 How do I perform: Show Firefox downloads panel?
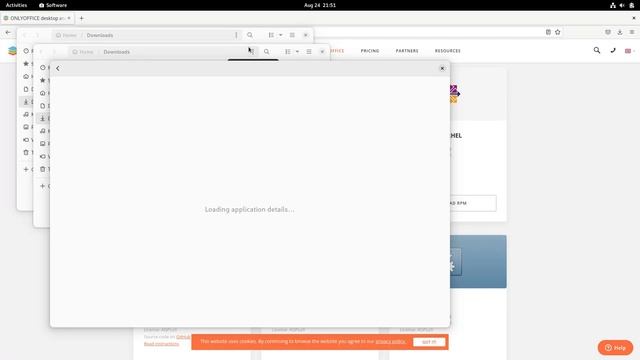(620, 32)
